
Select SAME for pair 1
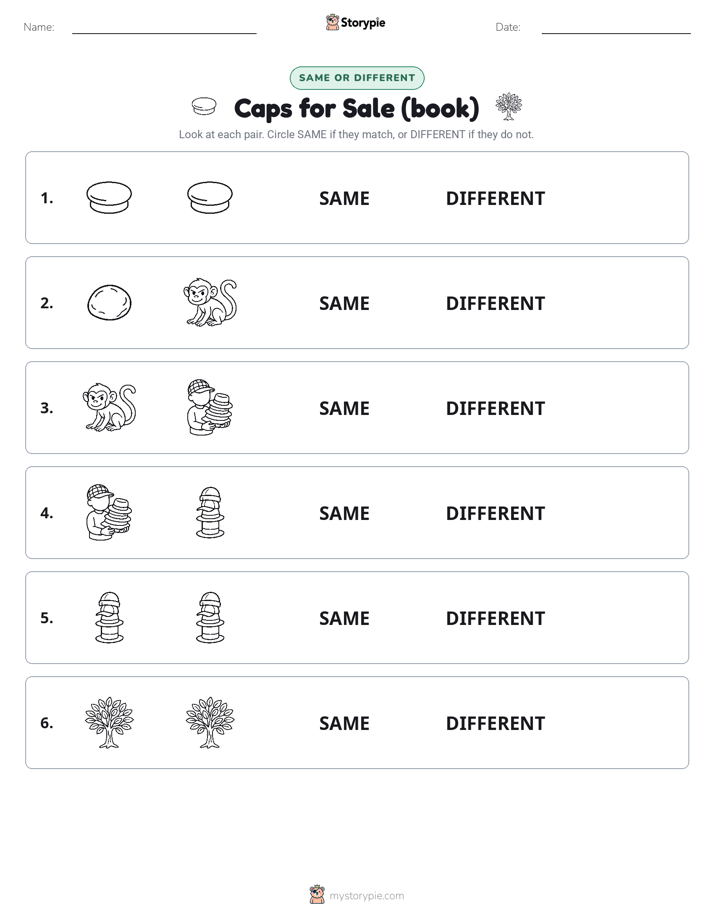click(344, 199)
